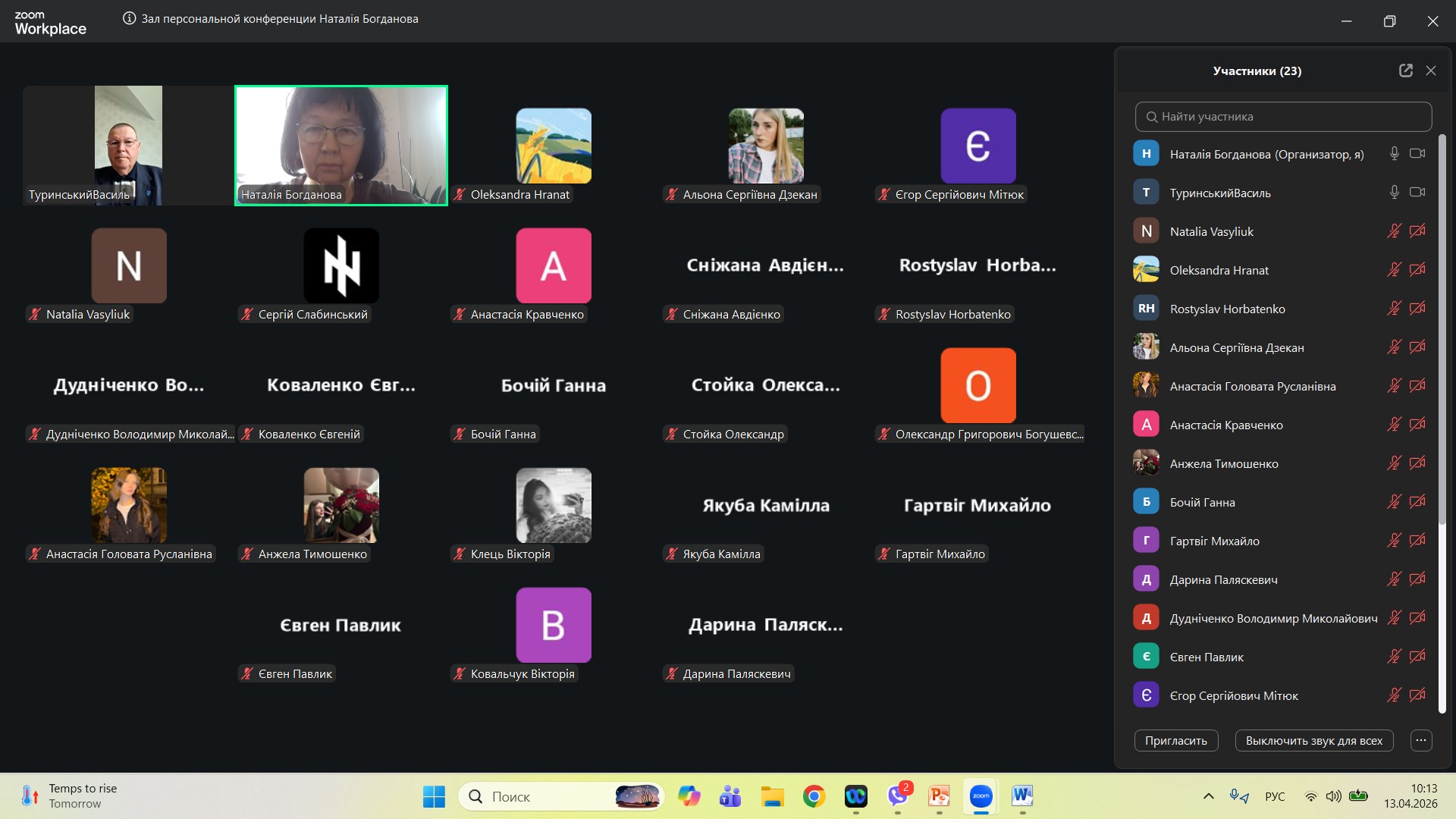This screenshot has height=819, width=1456.
Task: Click disabled camera icon for Oleksandra Hranat
Action: pos(1417,270)
